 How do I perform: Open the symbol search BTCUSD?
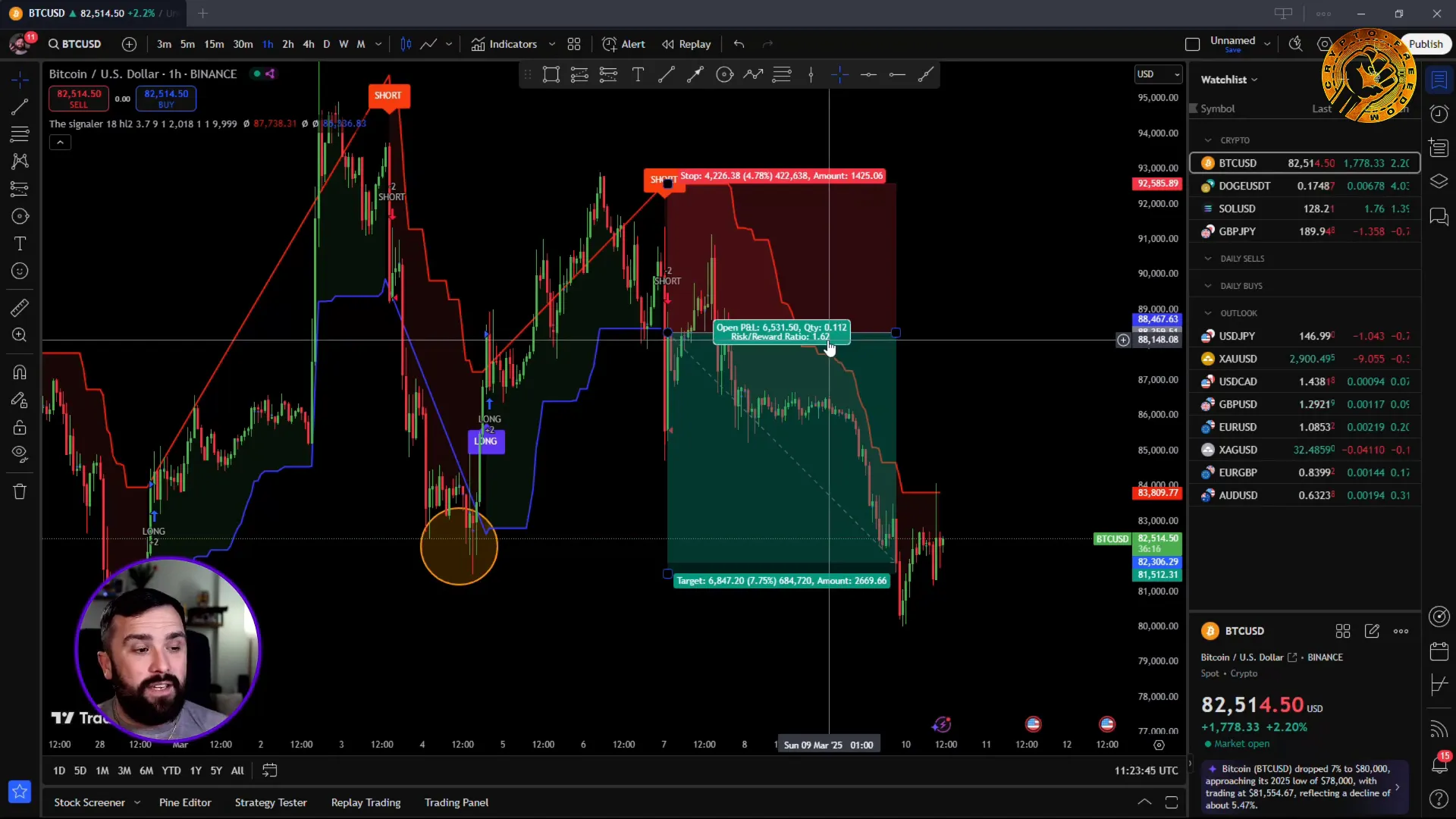pos(75,44)
